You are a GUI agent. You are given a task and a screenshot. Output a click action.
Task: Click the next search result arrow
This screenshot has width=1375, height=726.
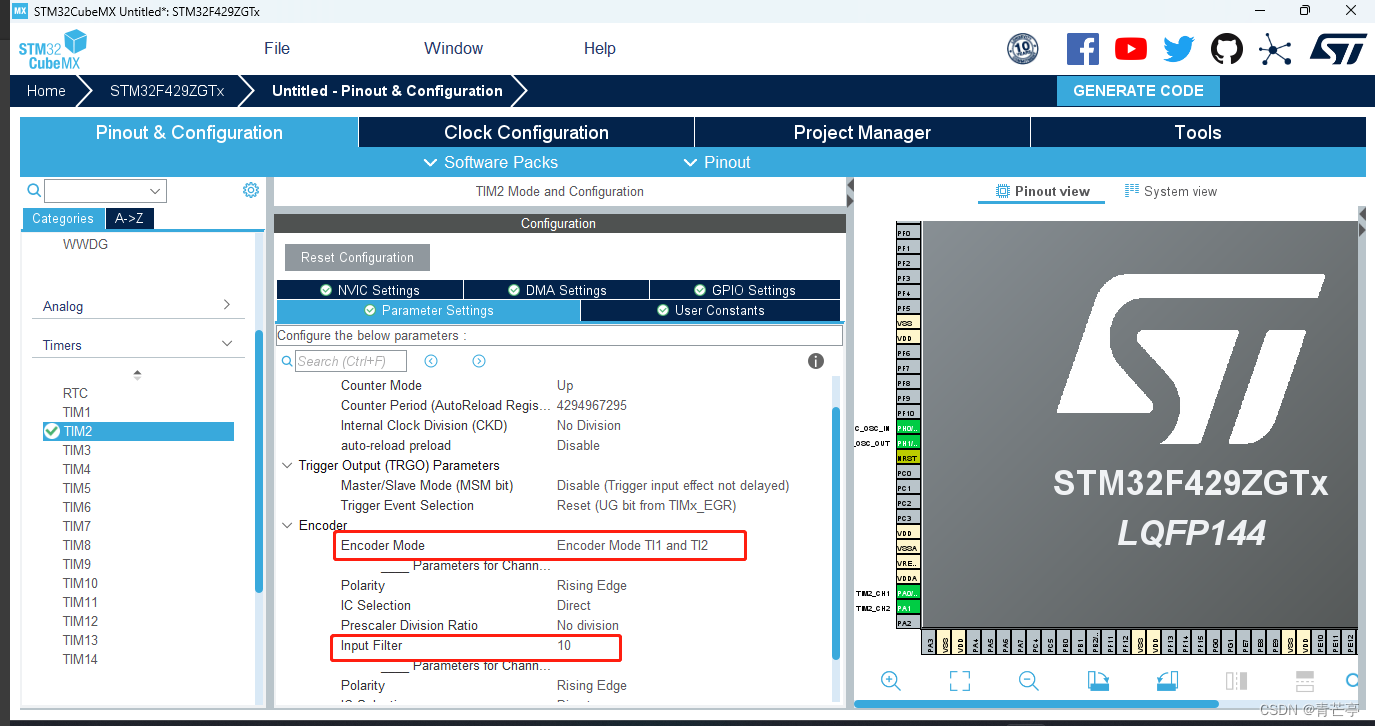[479, 361]
